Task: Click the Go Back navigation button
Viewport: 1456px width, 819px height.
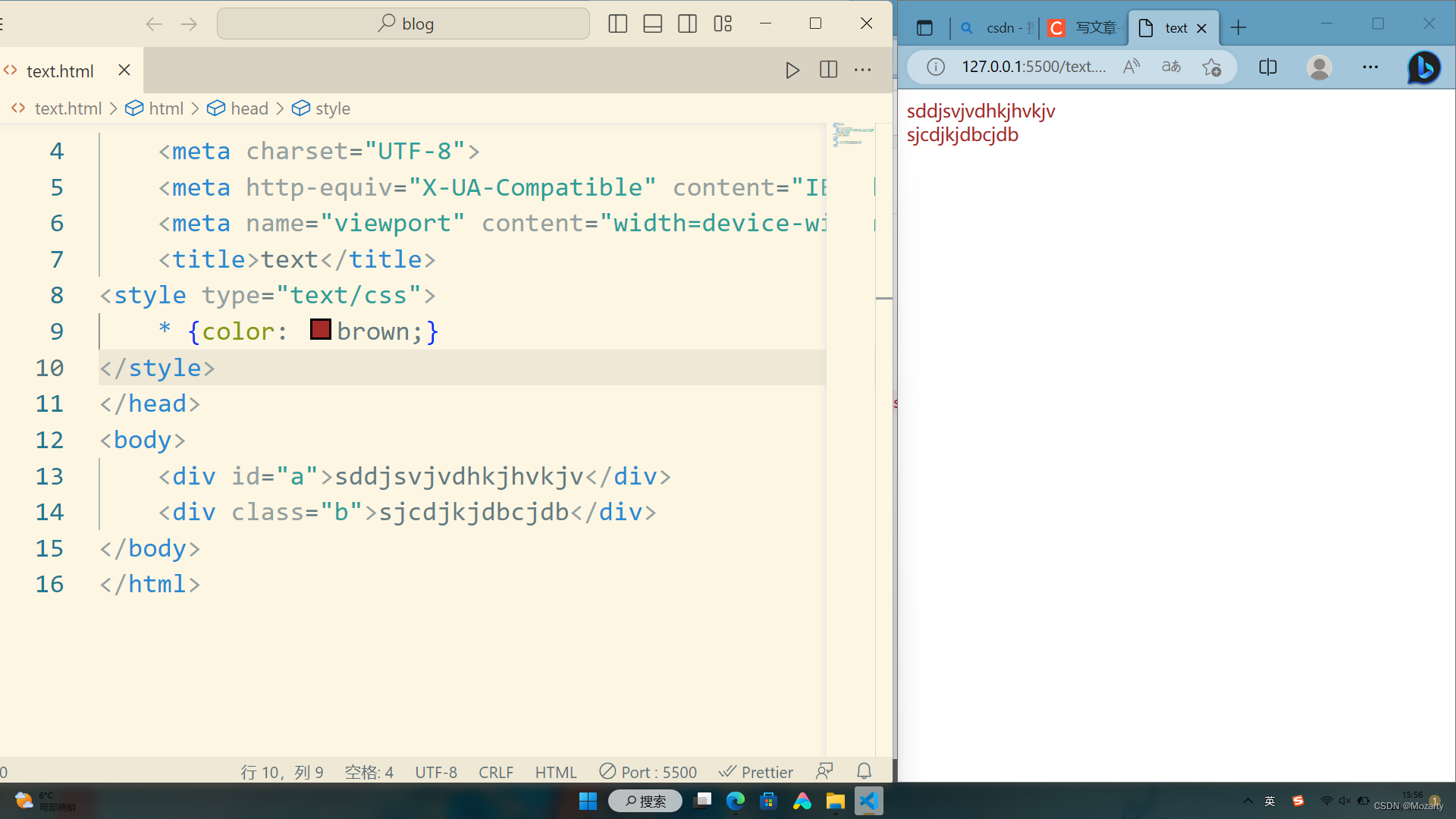Action: click(153, 23)
